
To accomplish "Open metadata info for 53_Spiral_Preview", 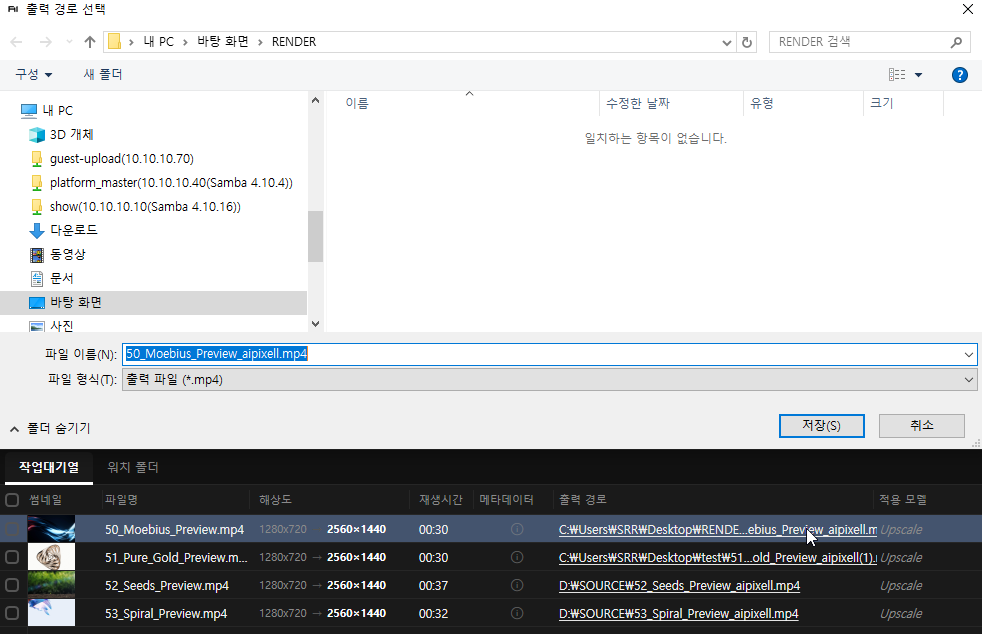I will point(517,613).
